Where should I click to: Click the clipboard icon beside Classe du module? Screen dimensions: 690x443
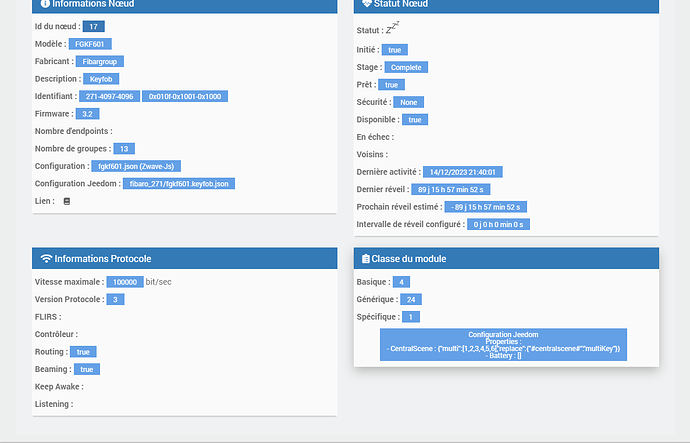[365, 259]
